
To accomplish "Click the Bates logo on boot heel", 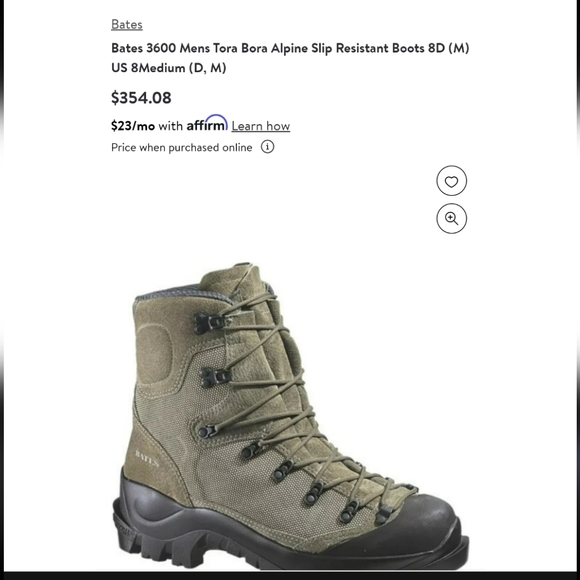I will click(147, 458).
